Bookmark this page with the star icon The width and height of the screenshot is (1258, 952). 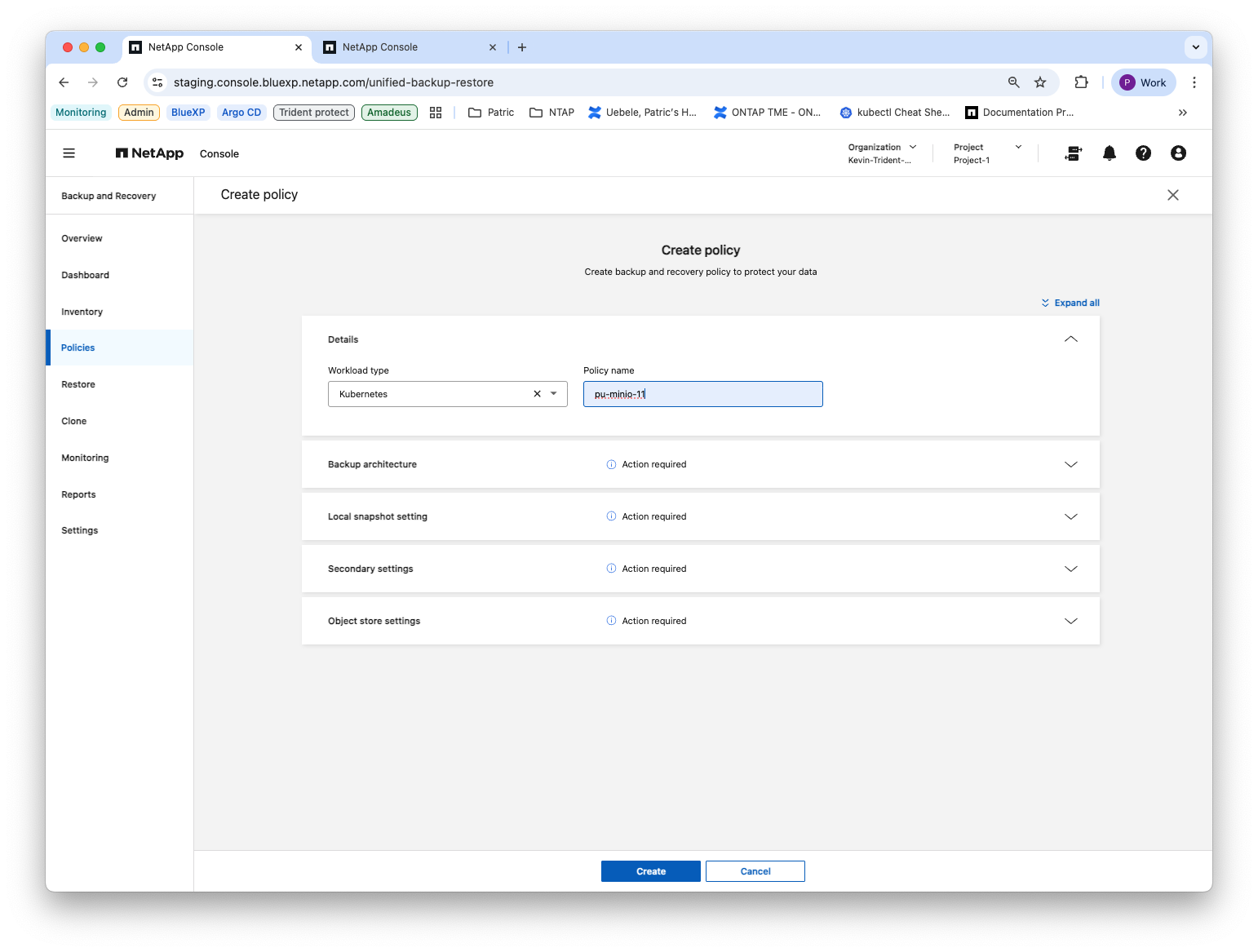pos(1039,82)
